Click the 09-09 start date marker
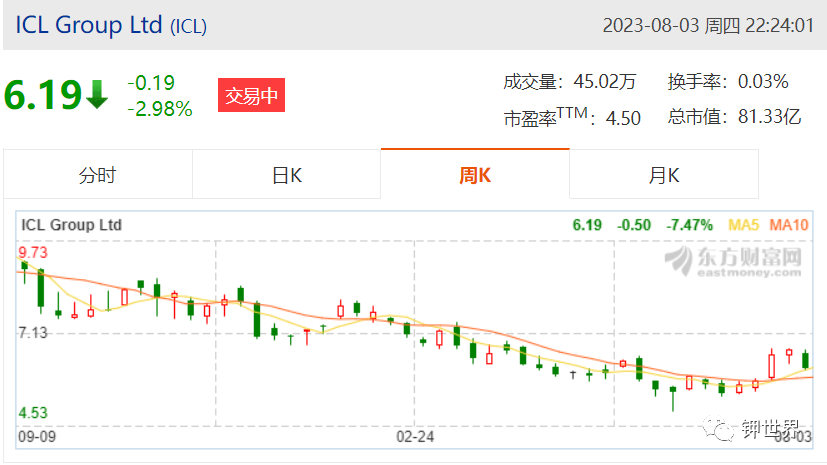Screen dimensions: 827x465 pyautogui.click(x=37, y=437)
